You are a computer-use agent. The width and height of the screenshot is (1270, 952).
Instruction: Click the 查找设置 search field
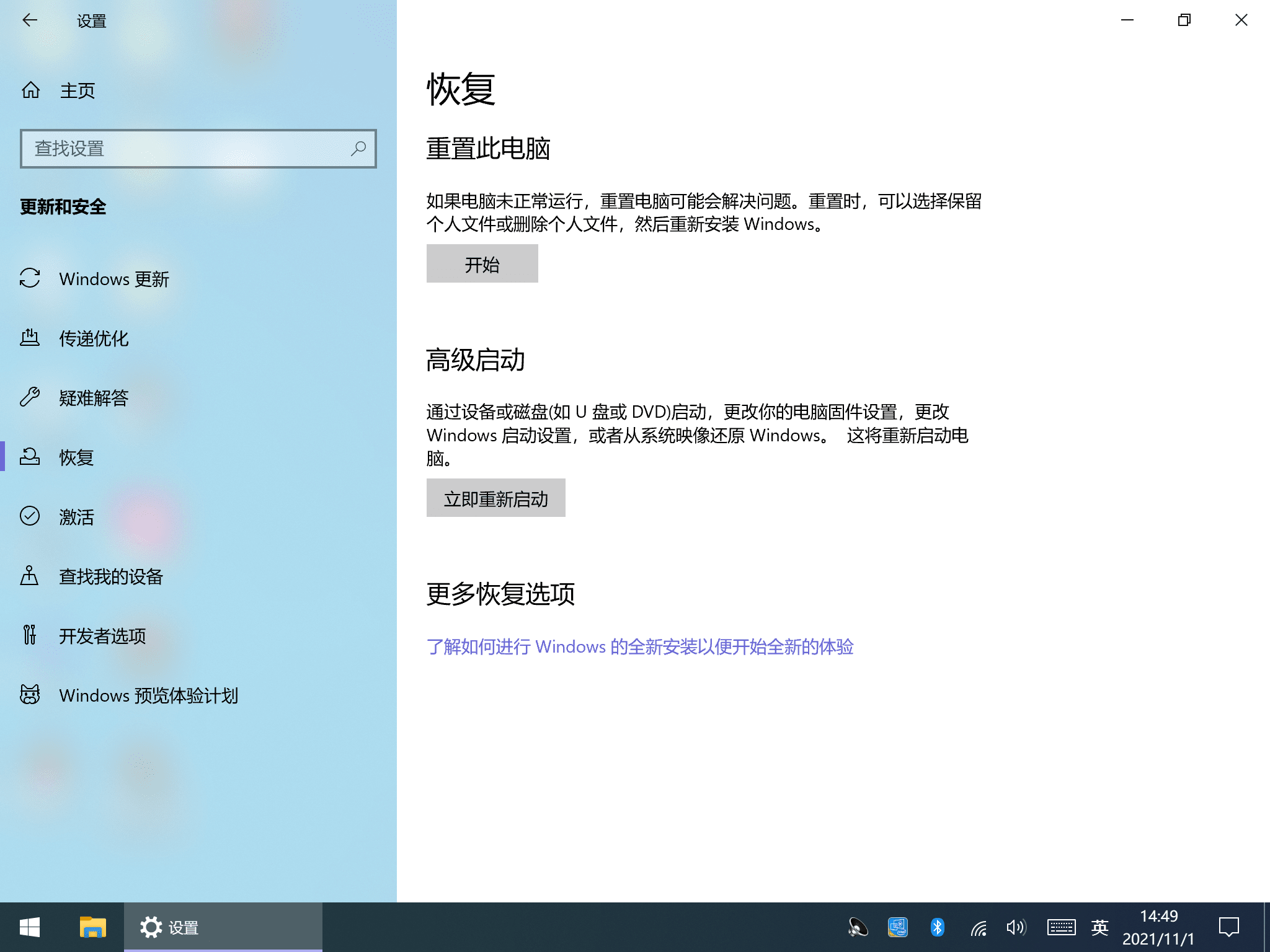pos(198,148)
